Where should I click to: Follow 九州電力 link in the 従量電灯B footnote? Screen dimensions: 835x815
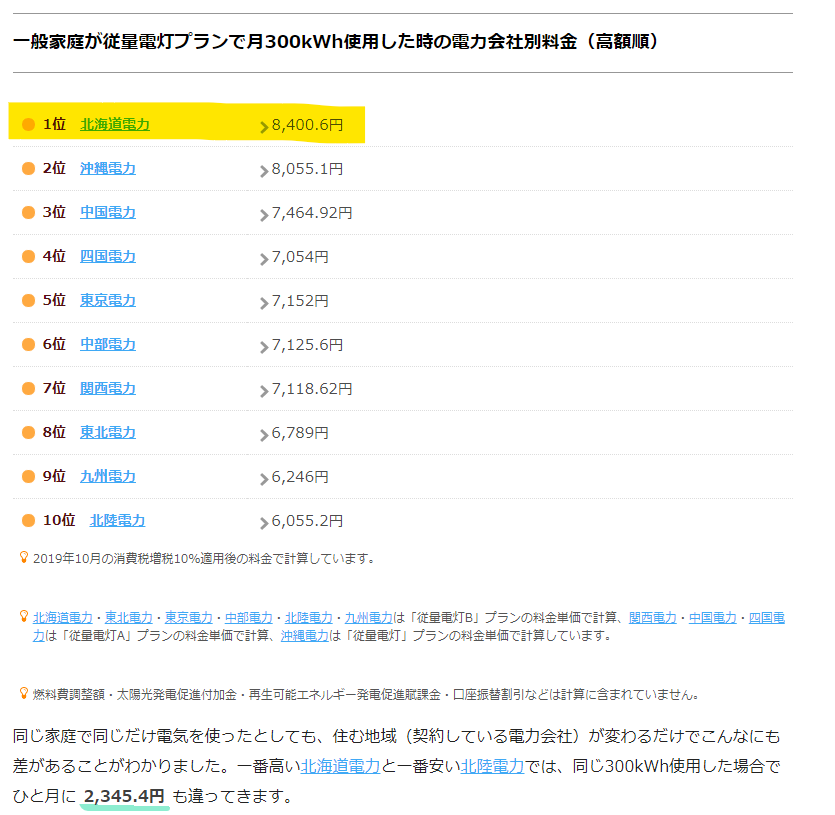pos(369,617)
